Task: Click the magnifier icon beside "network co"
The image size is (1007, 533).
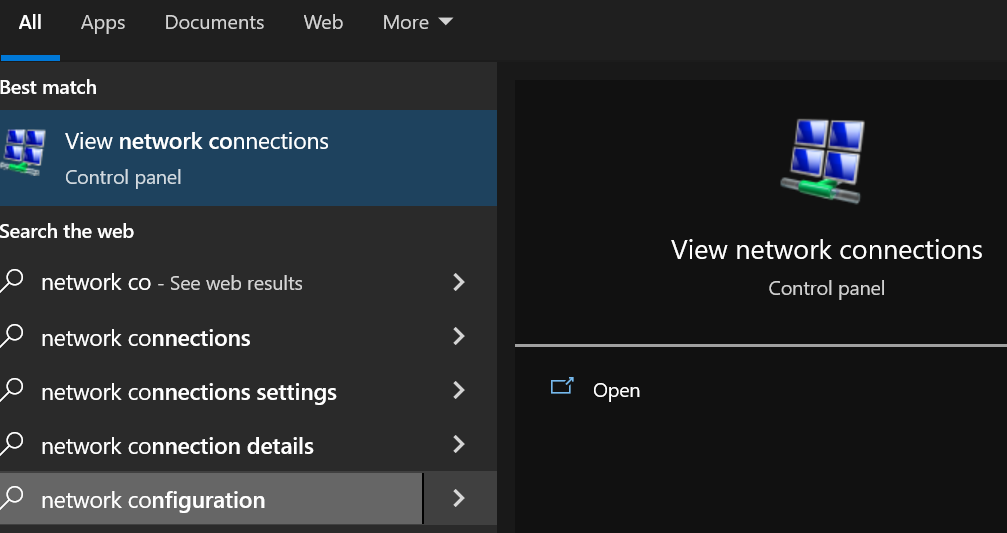Action: pyautogui.click(x=12, y=282)
